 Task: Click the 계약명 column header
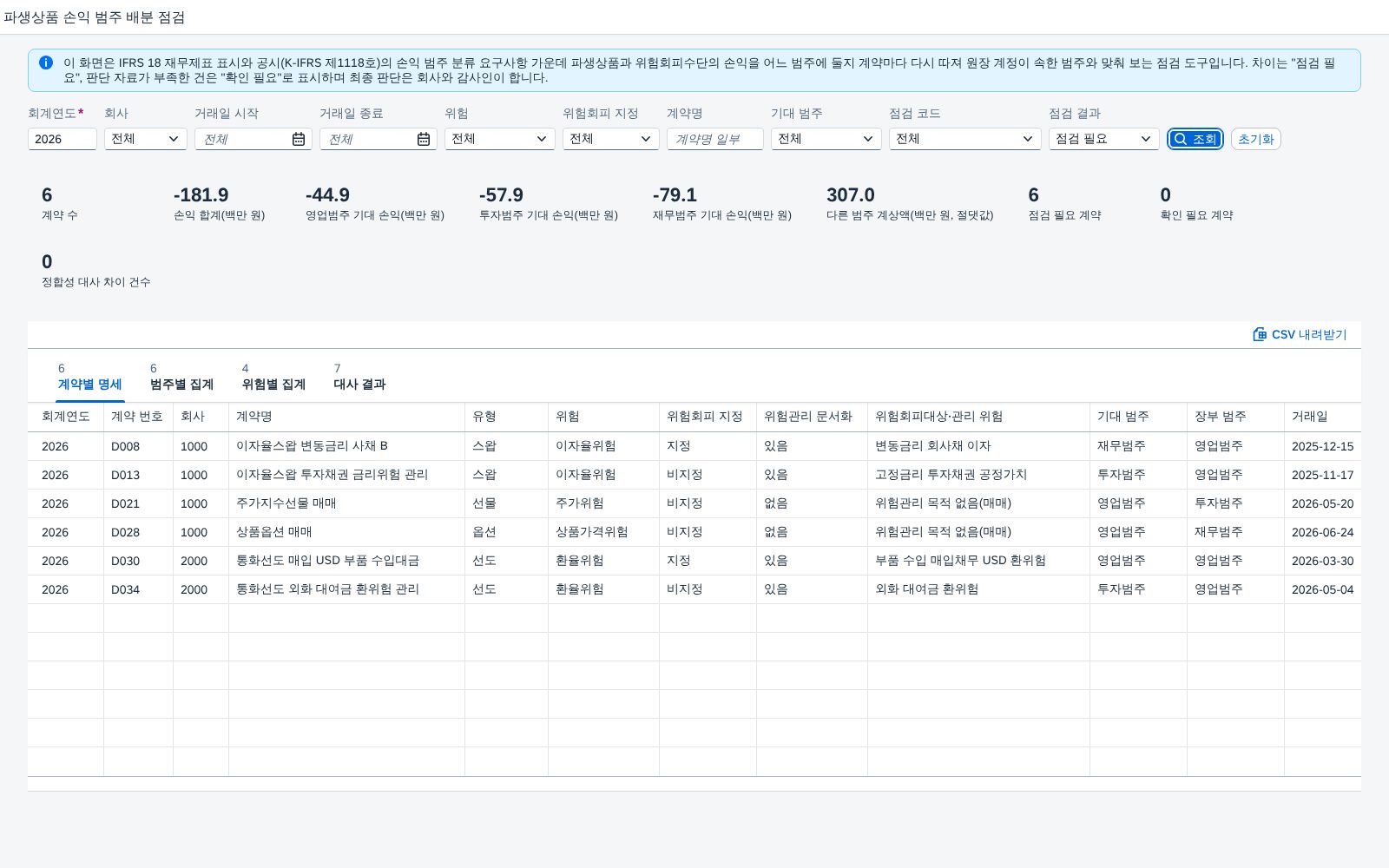(347, 417)
